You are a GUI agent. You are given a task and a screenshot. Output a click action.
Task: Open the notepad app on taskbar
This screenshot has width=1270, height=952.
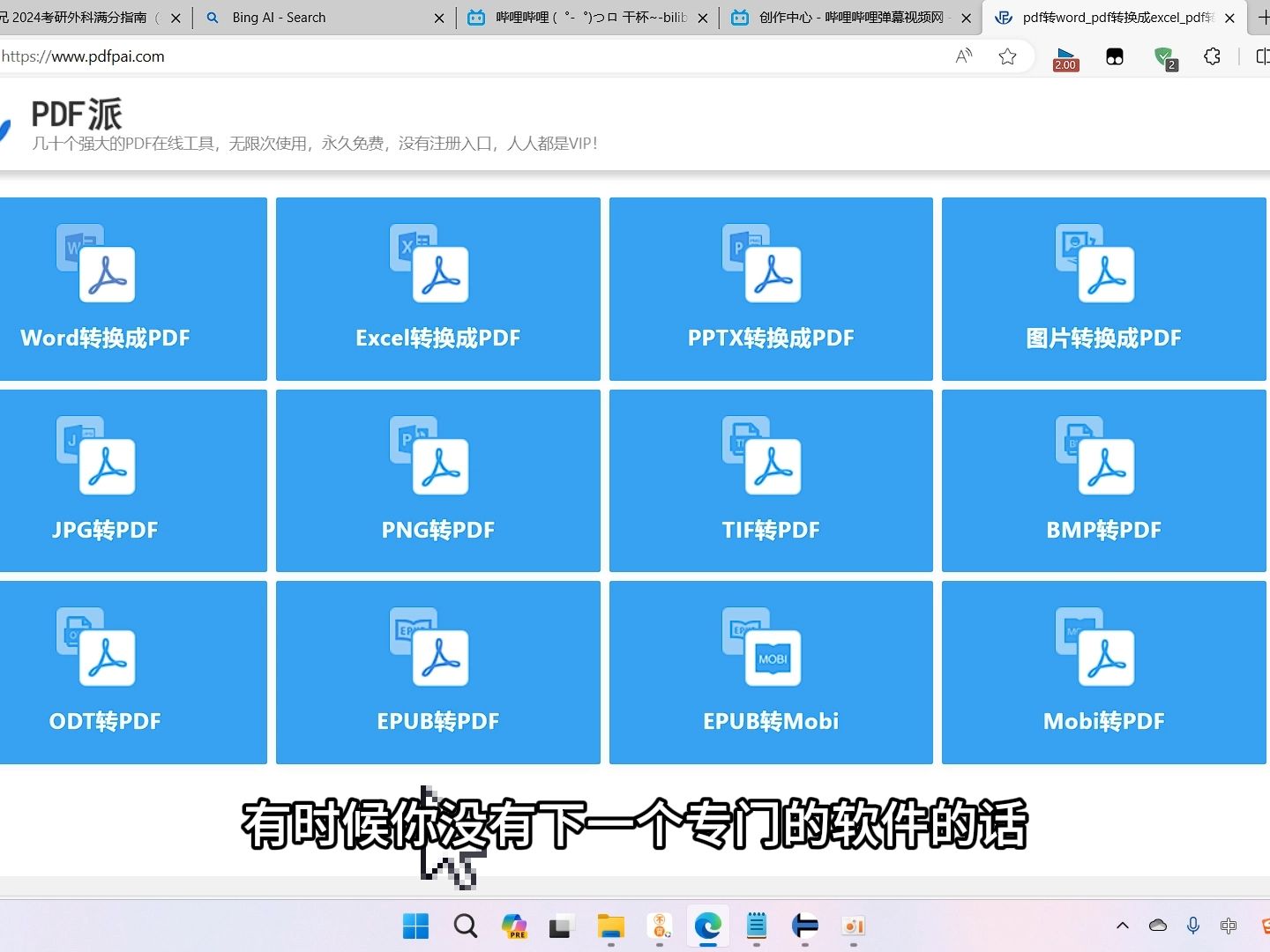pyautogui.click(x=757, y=926)
